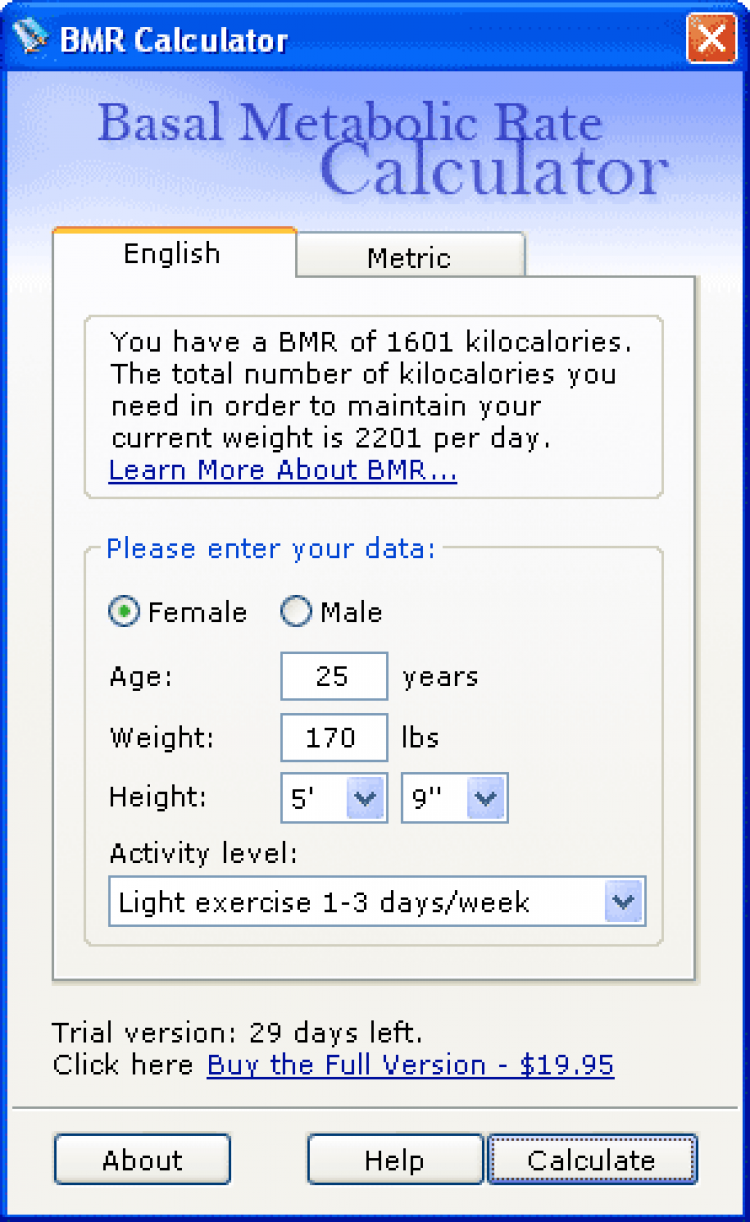
Task: Choose the Male radio button
Action: (x=297, y=612)
